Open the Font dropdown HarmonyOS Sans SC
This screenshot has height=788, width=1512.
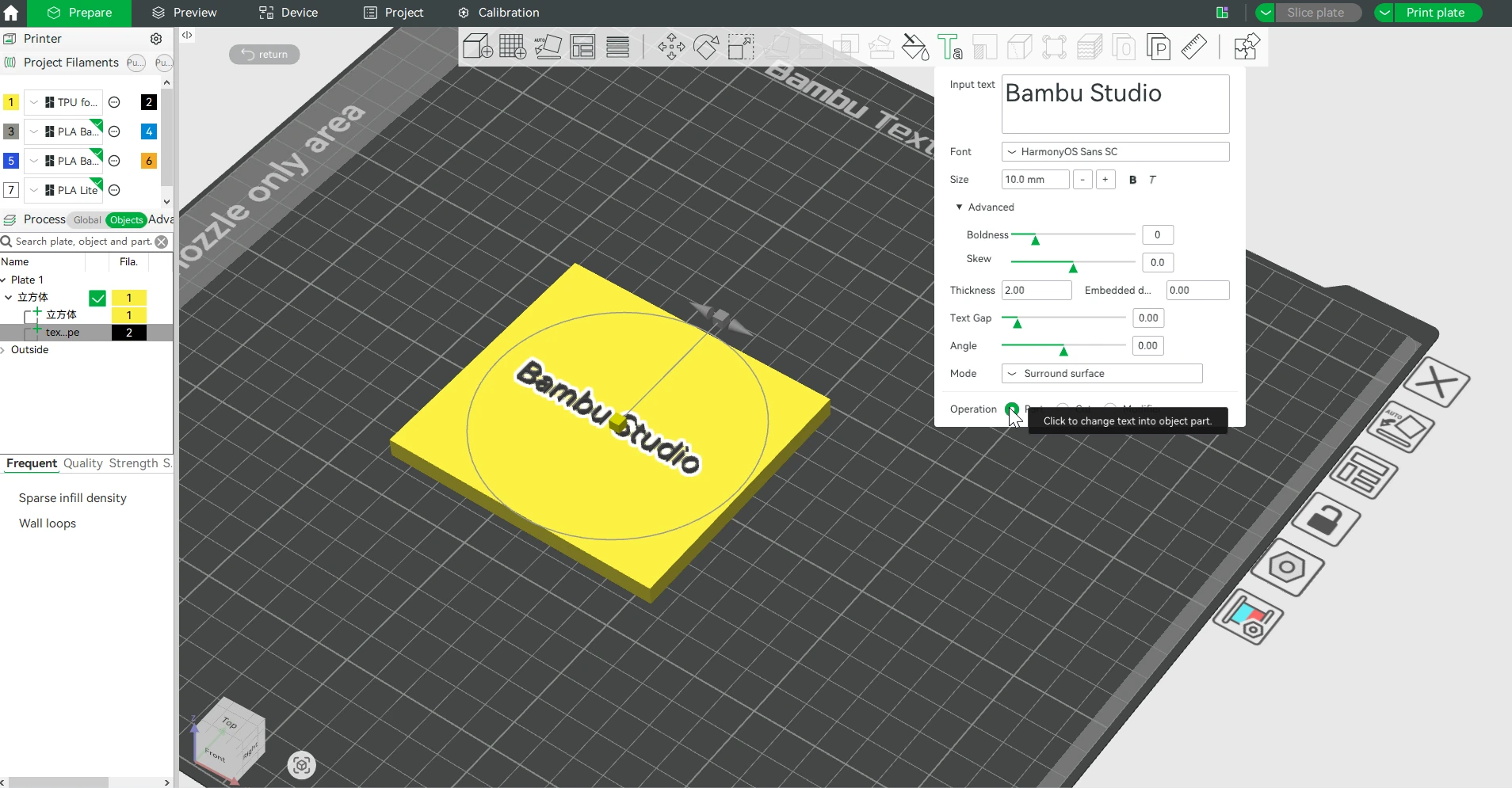[1115, 151]
